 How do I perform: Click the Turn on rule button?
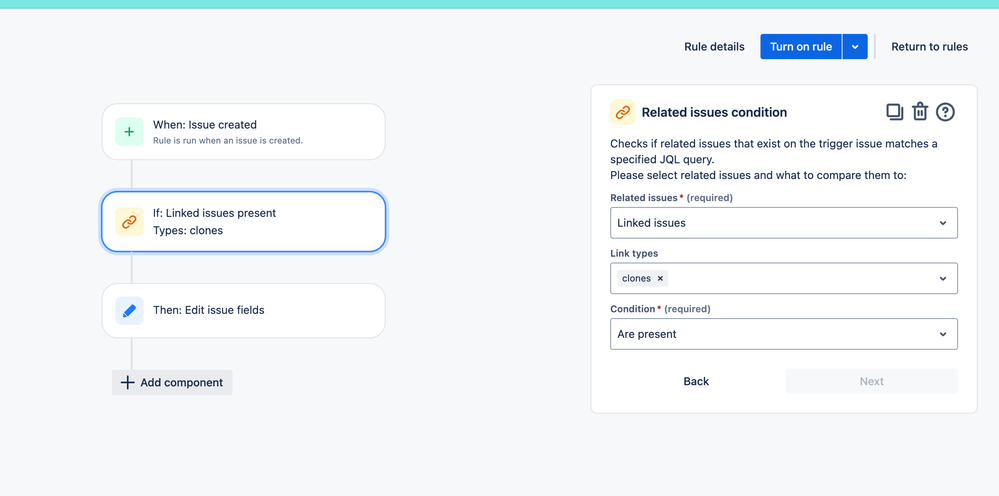click(x=801, y=46)
